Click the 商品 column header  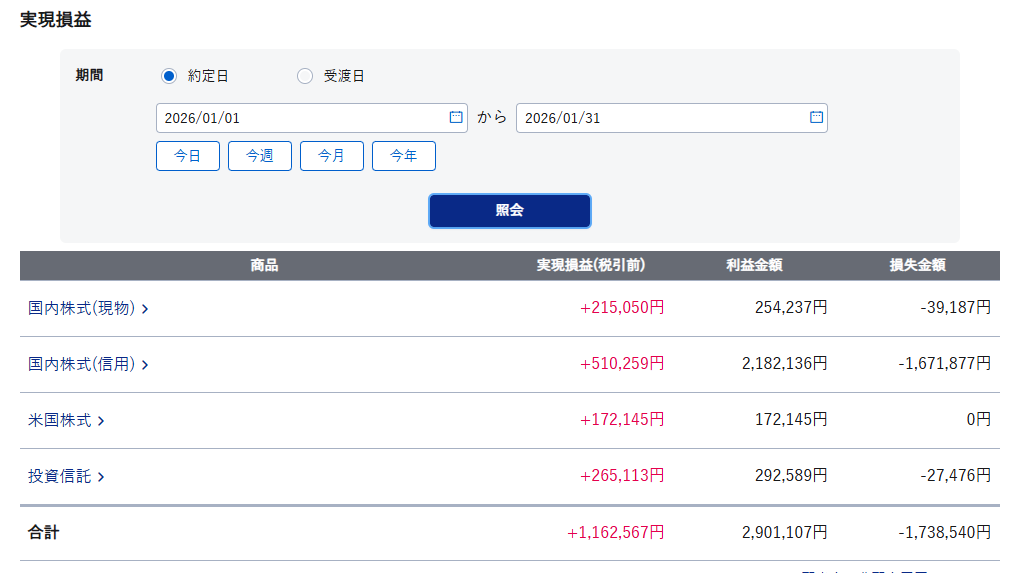(264, 266)
